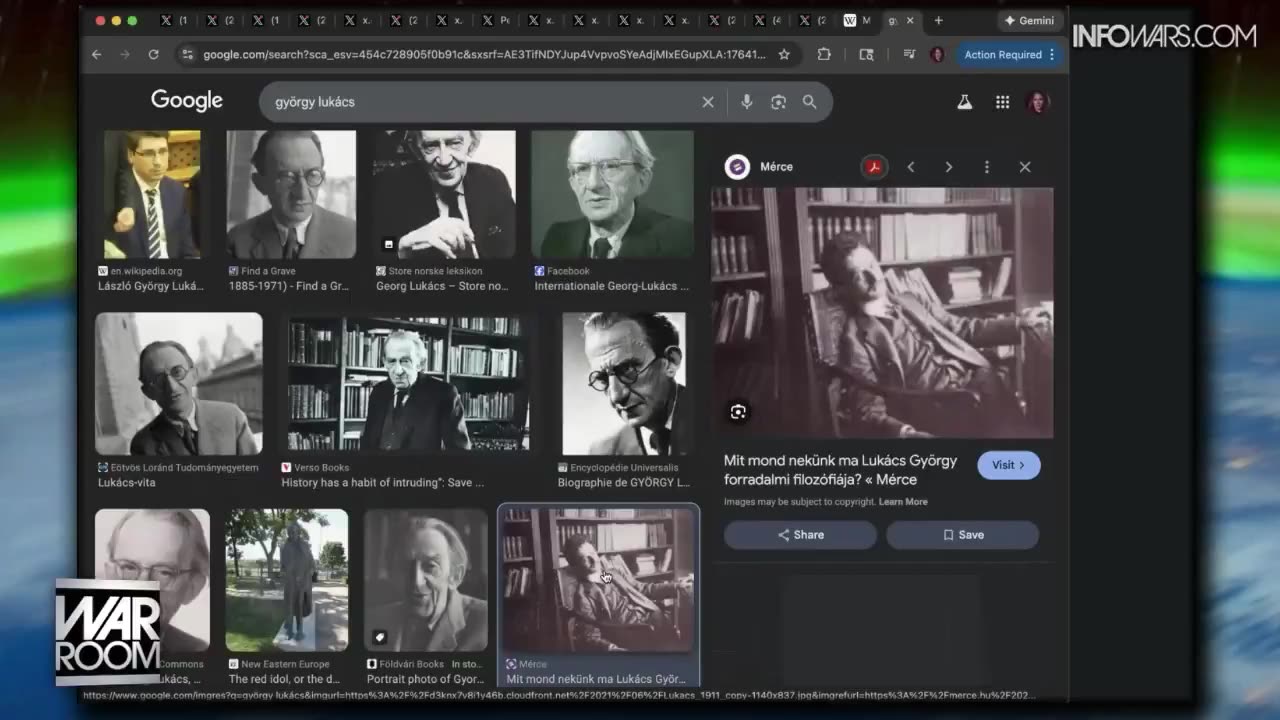Click the red PDF extension icon in preview panel
This screenshot has width=1280, height=720.
click(874, 167)
